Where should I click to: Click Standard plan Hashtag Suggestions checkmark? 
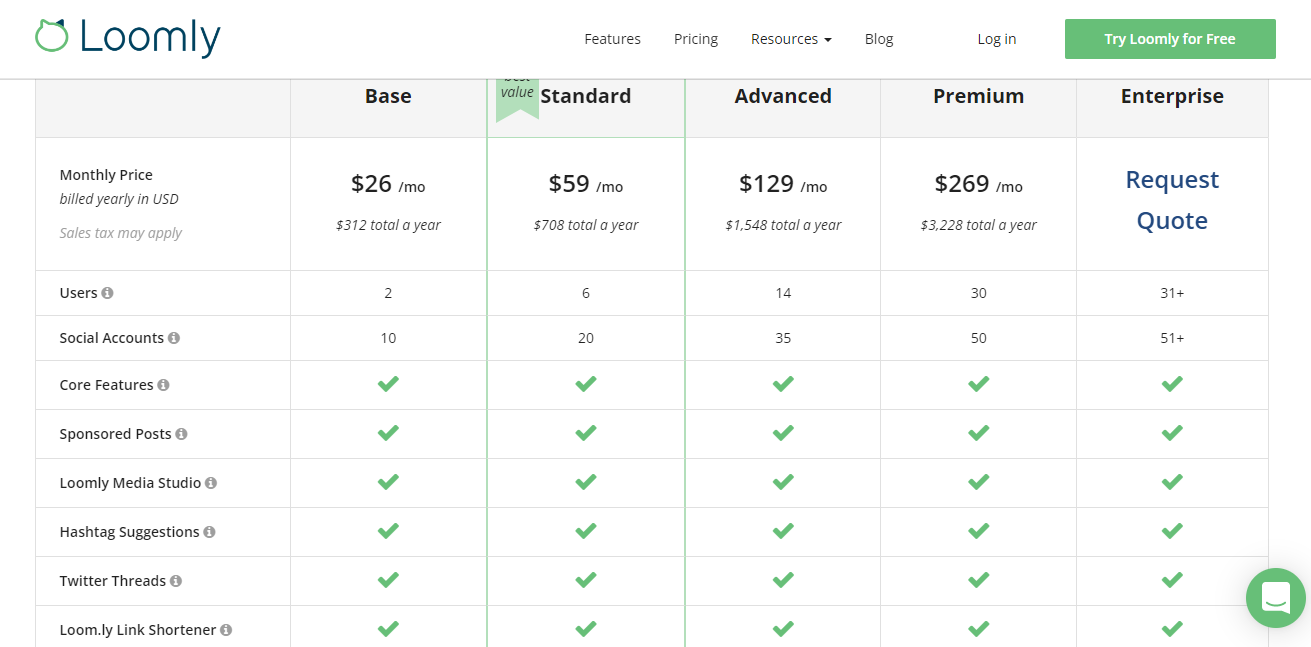(x=586, y=531)
